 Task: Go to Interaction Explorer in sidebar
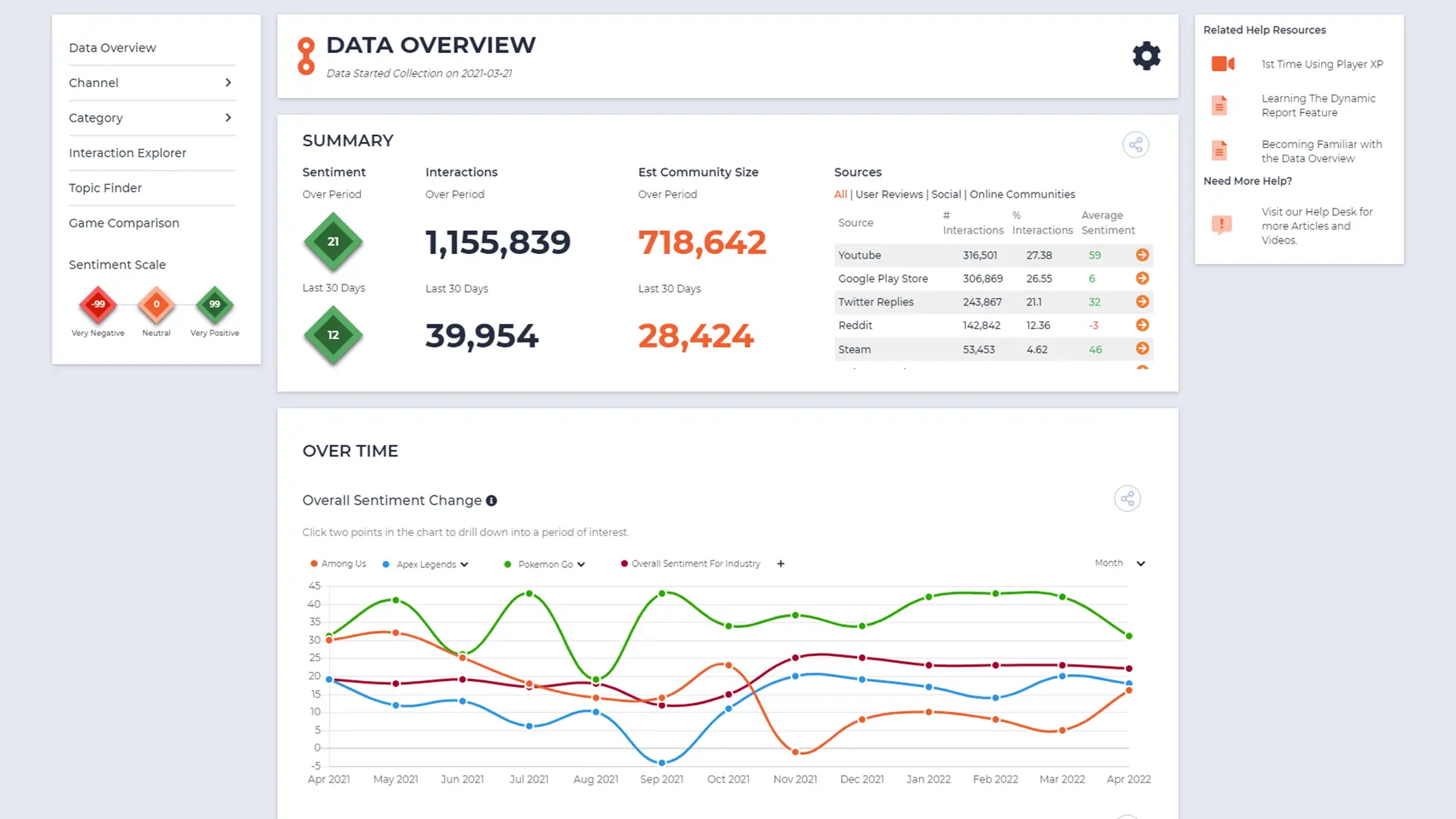(127, 153)
